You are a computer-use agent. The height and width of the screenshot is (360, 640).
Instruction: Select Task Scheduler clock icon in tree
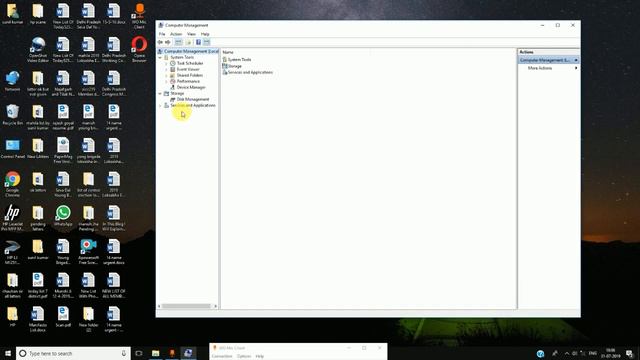pyautogui.click(x=173, y=63)
